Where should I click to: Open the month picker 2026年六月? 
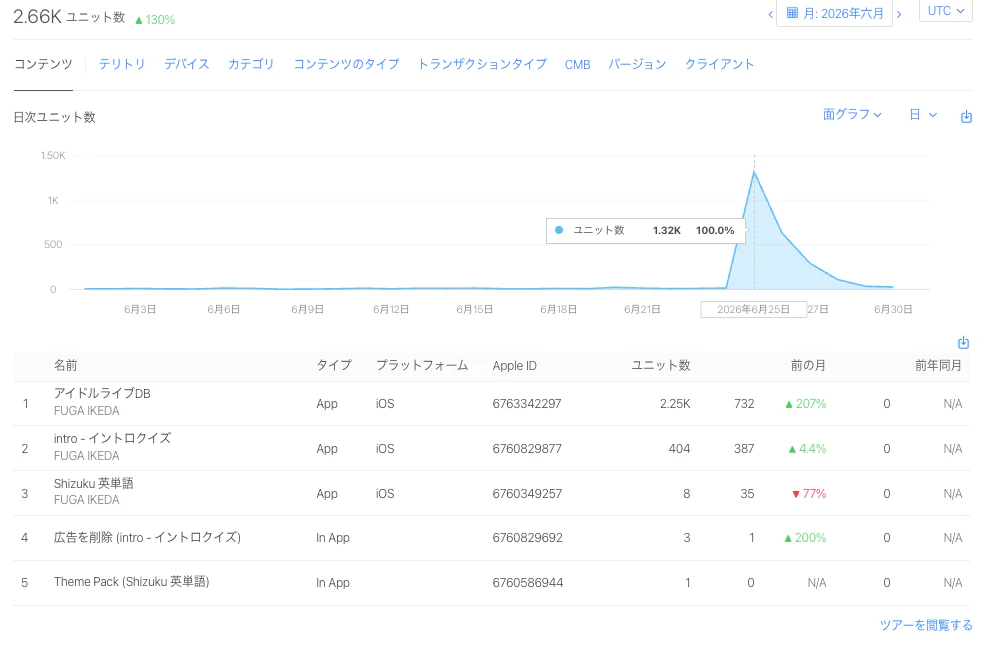pos(834,13)
